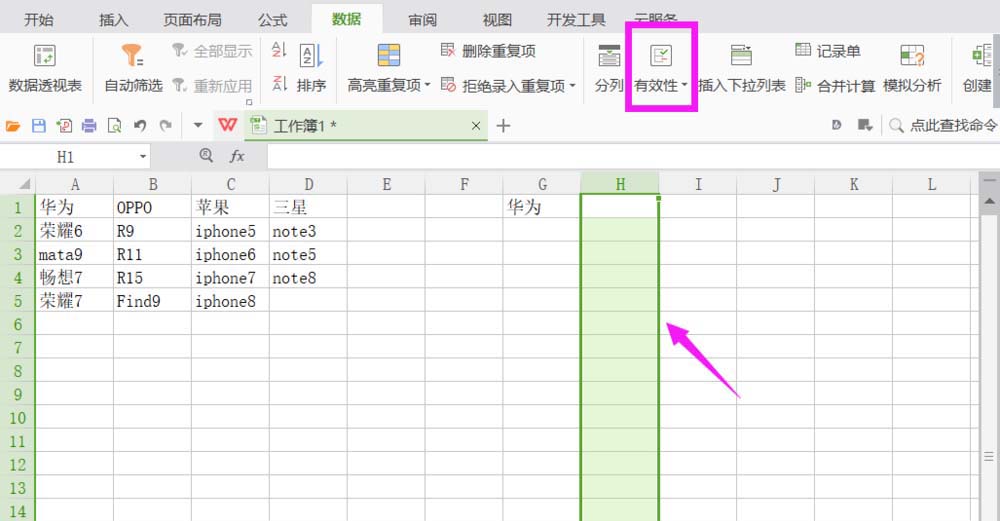Click vertical scrollbar up arrow
The height and width of the screenshot is (521, 1000).
pos(989,202)
